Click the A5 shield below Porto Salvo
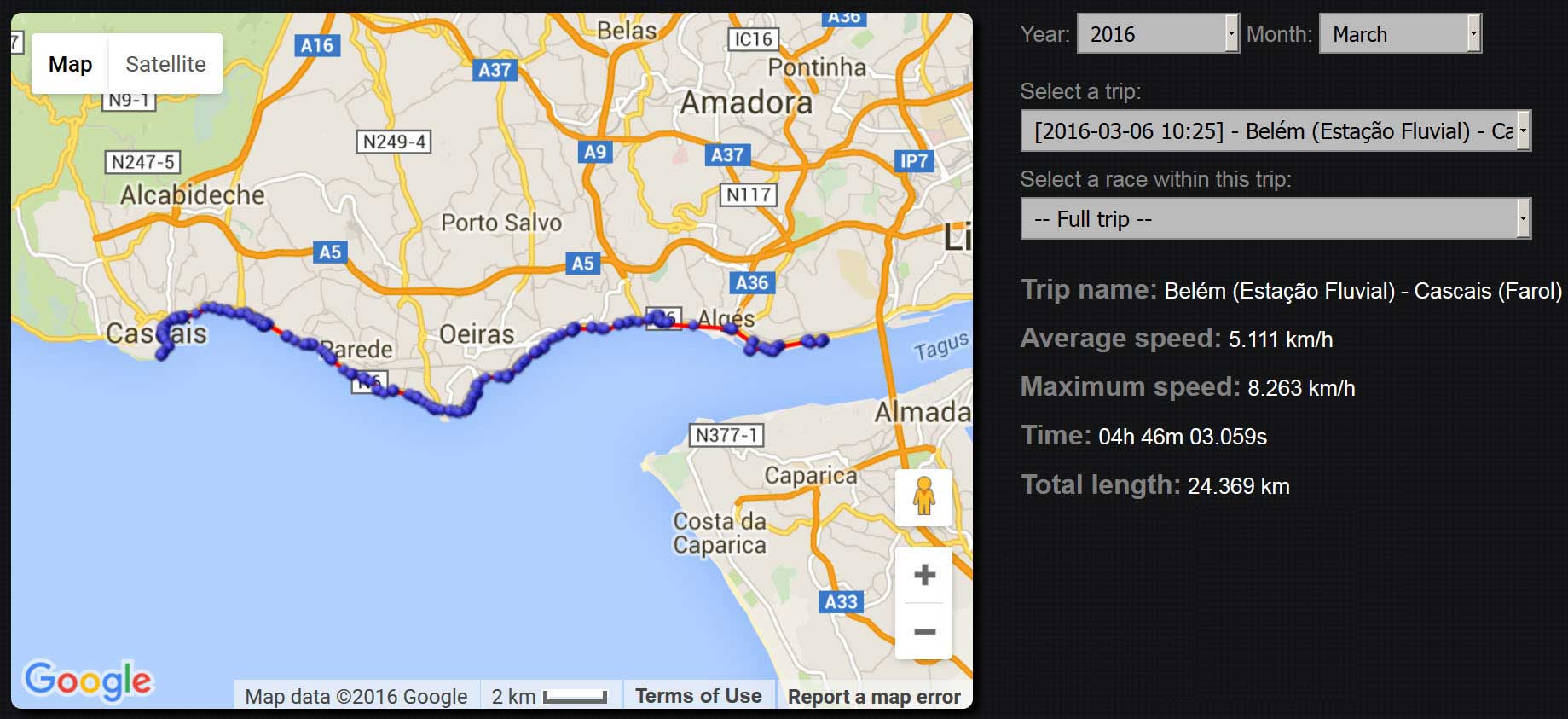Image resolution: width=1568 pixels, height=719 pixels. point(582,263)
